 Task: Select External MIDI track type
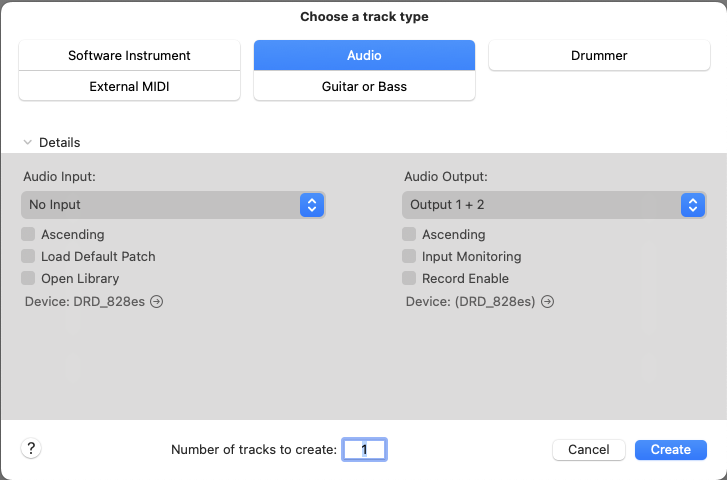129,87
